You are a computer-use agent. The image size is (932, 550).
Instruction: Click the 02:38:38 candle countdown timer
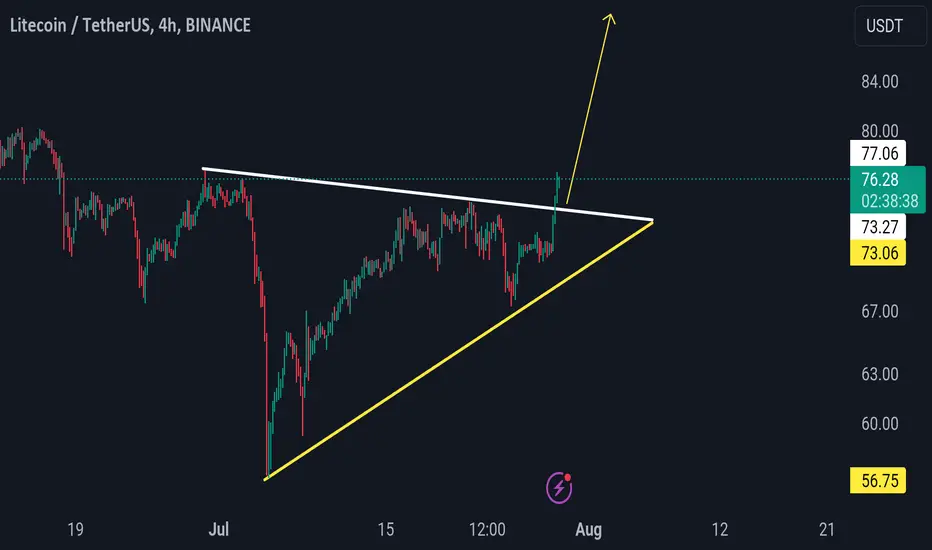click(x=889, y=201)
